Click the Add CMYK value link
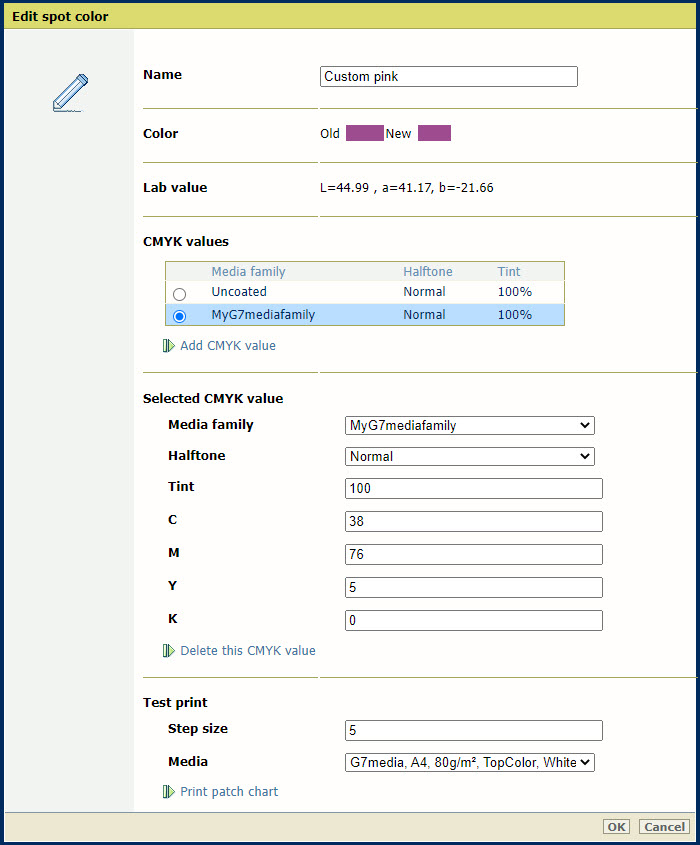 point(227,346)
